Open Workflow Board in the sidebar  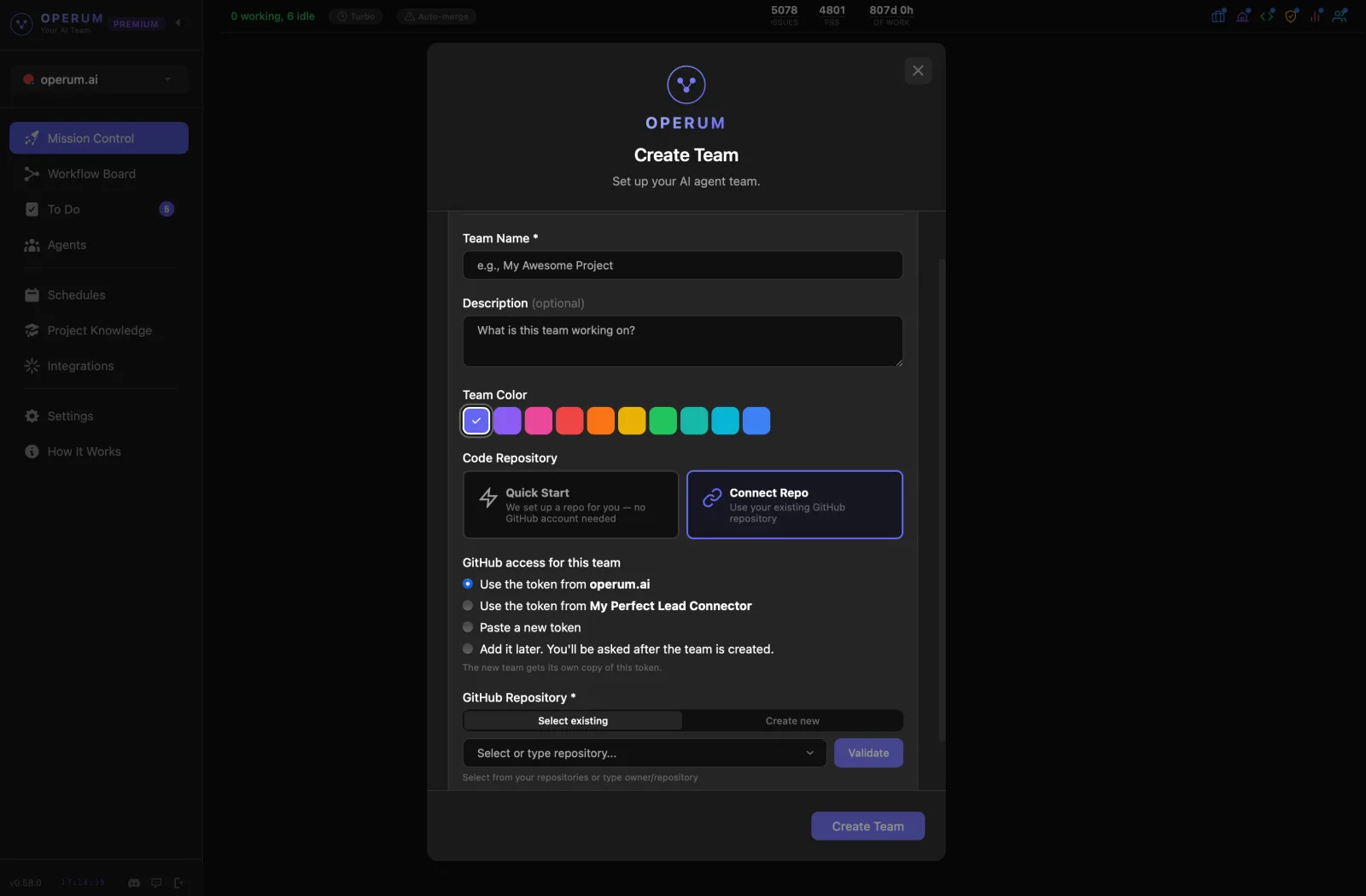click(x=99, y=174)
